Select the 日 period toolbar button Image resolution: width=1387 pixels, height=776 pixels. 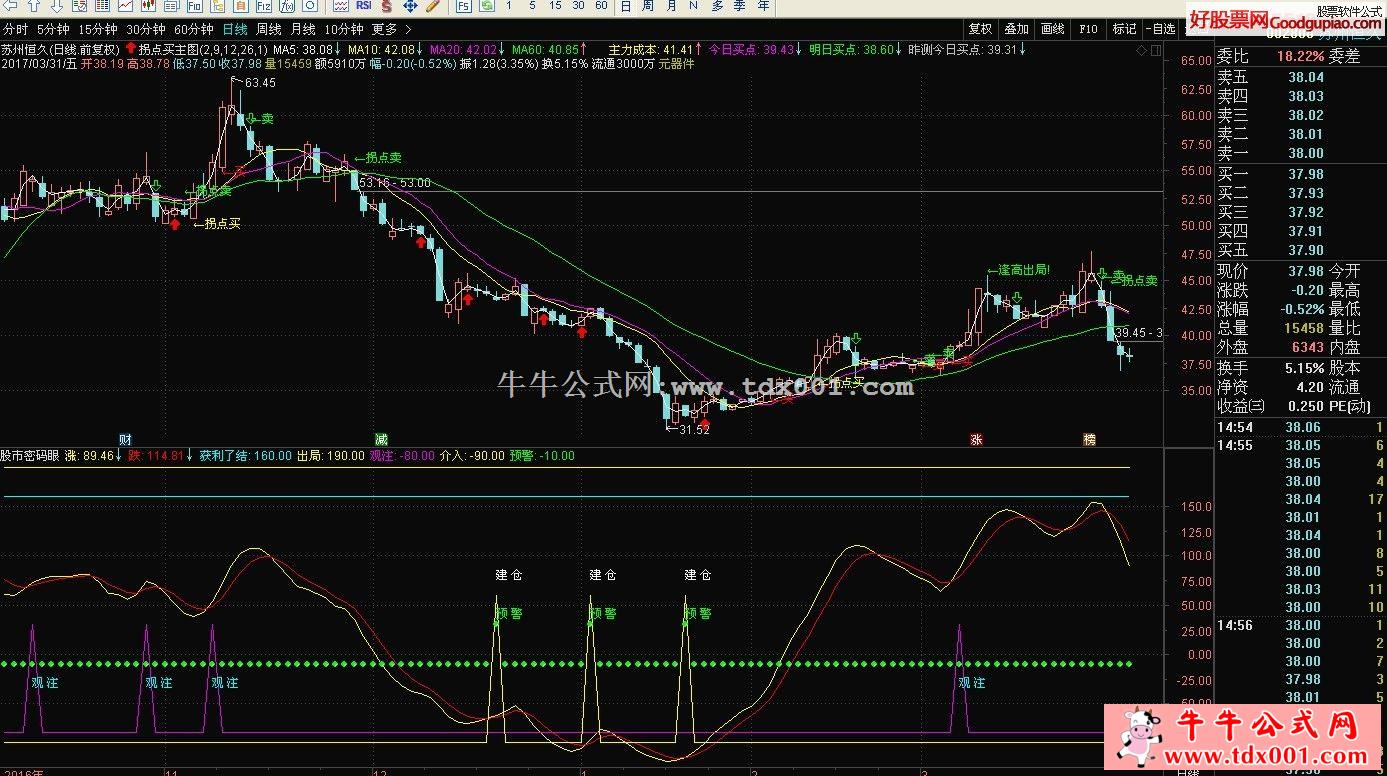click(626, 6)
